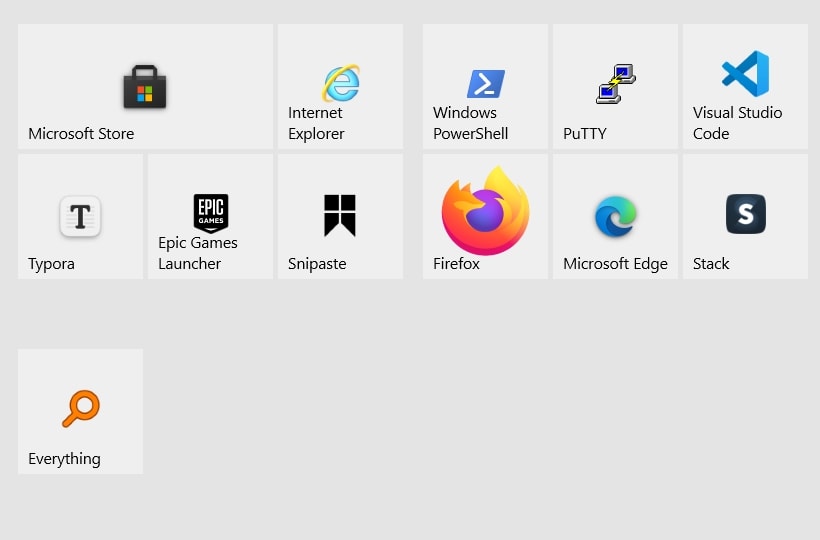Click the "Windows PowerShell" tile label
Screen dimensions: 820x540
470,123
